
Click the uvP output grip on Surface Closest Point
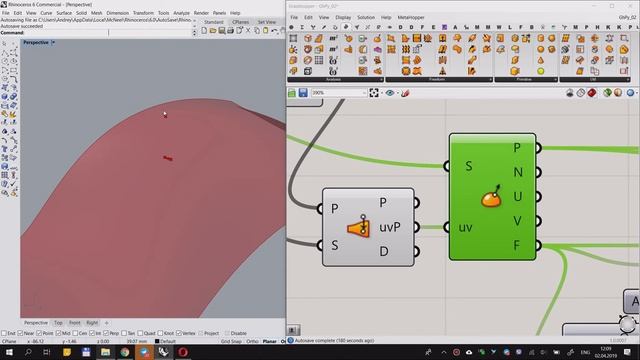(x=416, y=227)
